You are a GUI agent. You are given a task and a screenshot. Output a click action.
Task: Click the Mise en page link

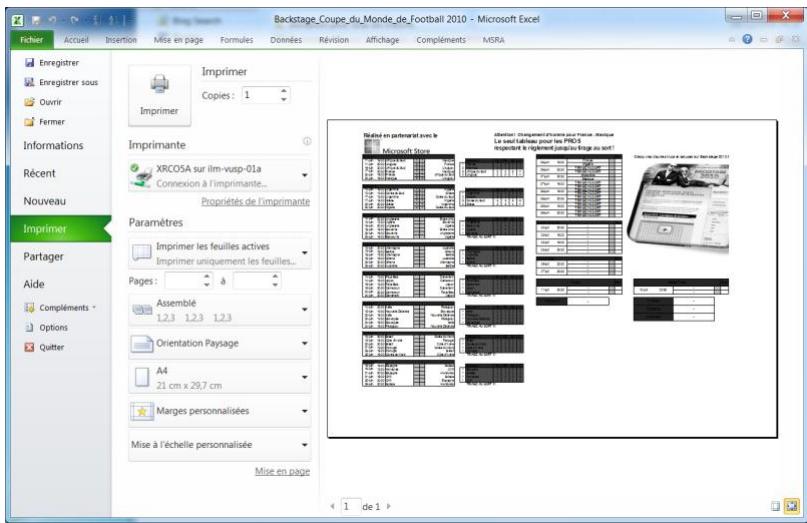coord(283,471)
